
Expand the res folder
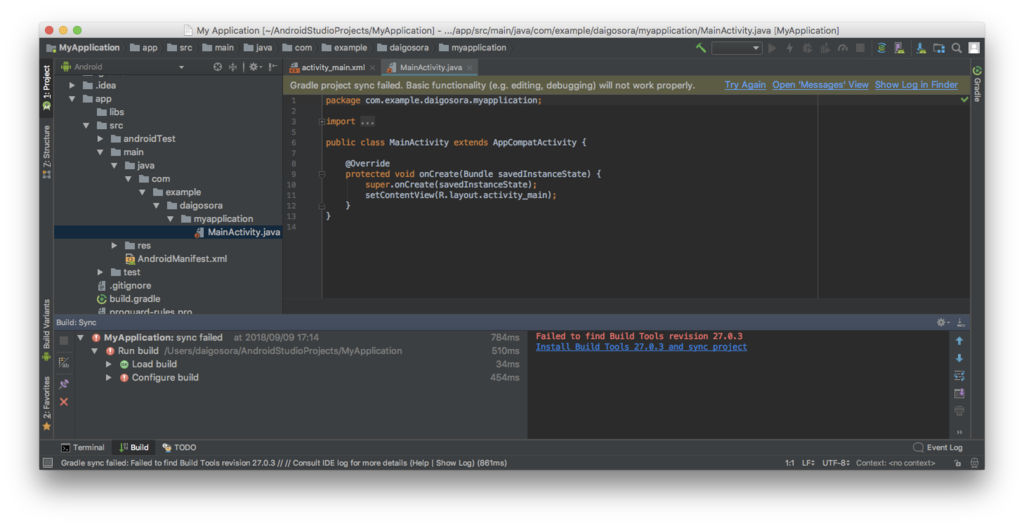(114, 245)
